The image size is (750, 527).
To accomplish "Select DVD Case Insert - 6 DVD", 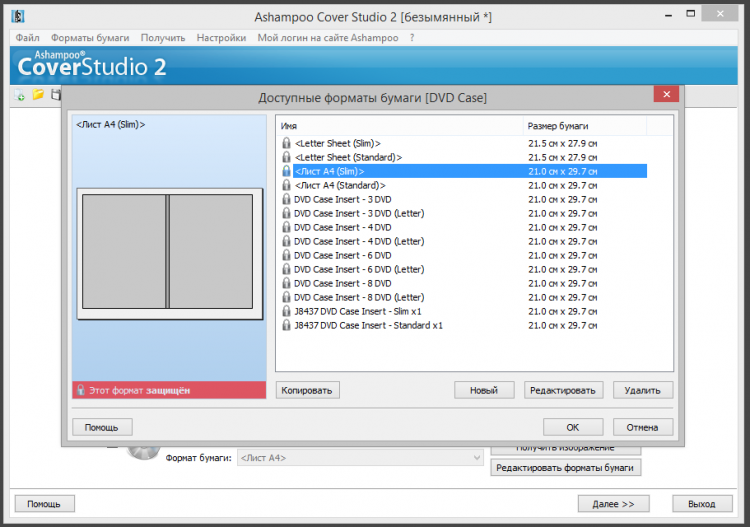I will [342, 255].
